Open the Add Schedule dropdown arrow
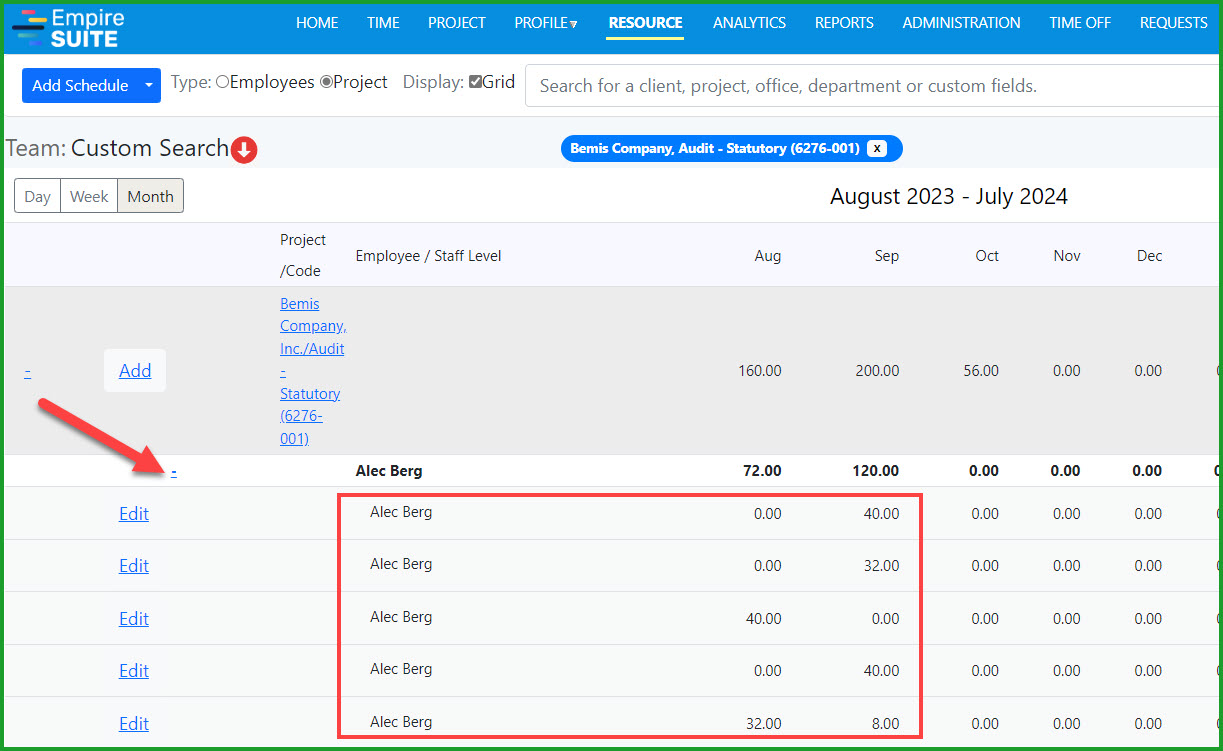 [x=149, y=85]
